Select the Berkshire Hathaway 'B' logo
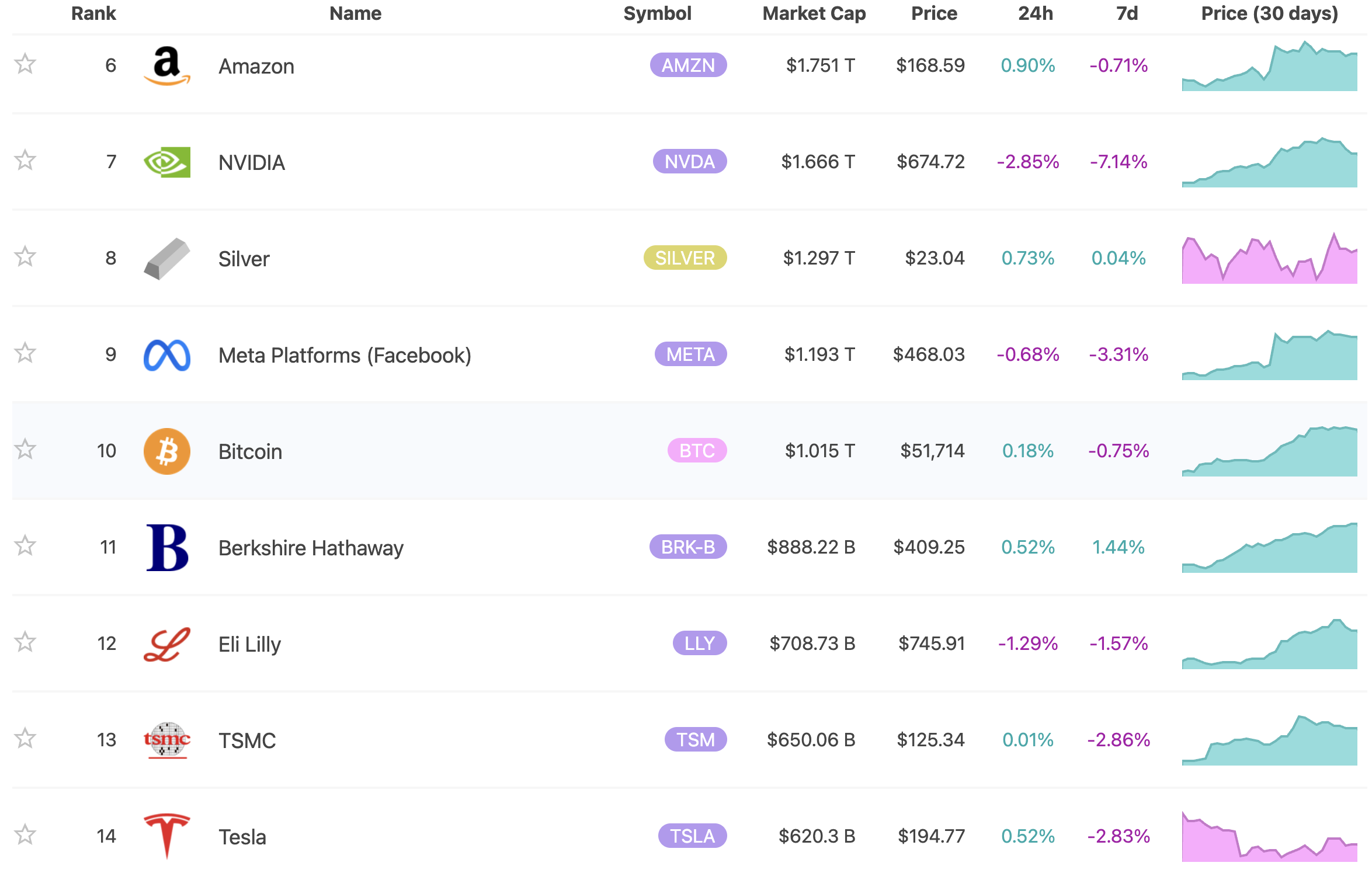This screenshot has width=1372, height=873. (x=166, y=547)
